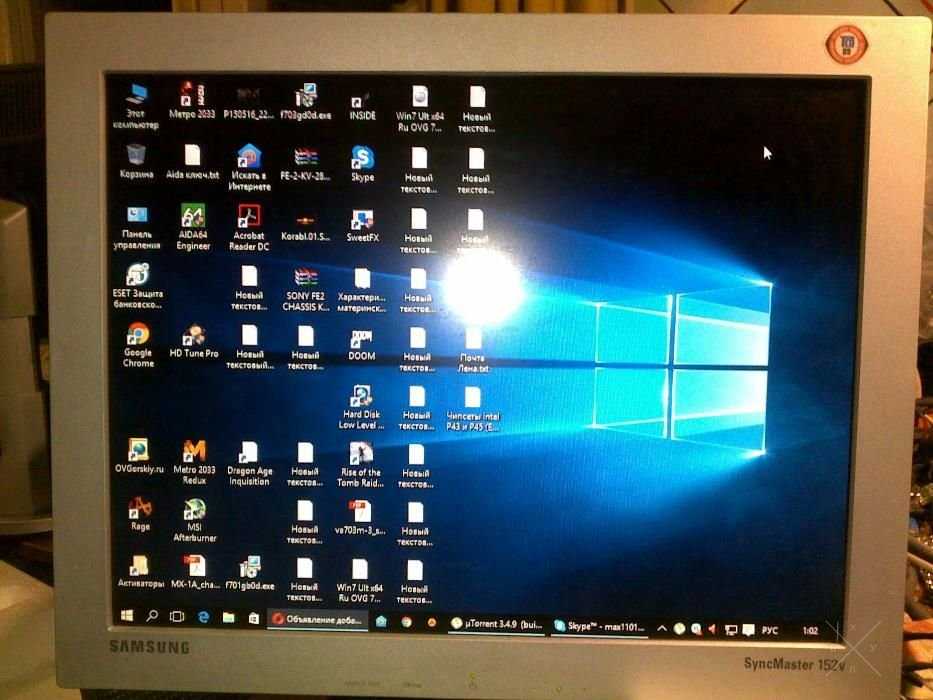Open the Этот компьютер desktop icon
The height and width of the screenshot is (700, 933).
pos(136,106)
